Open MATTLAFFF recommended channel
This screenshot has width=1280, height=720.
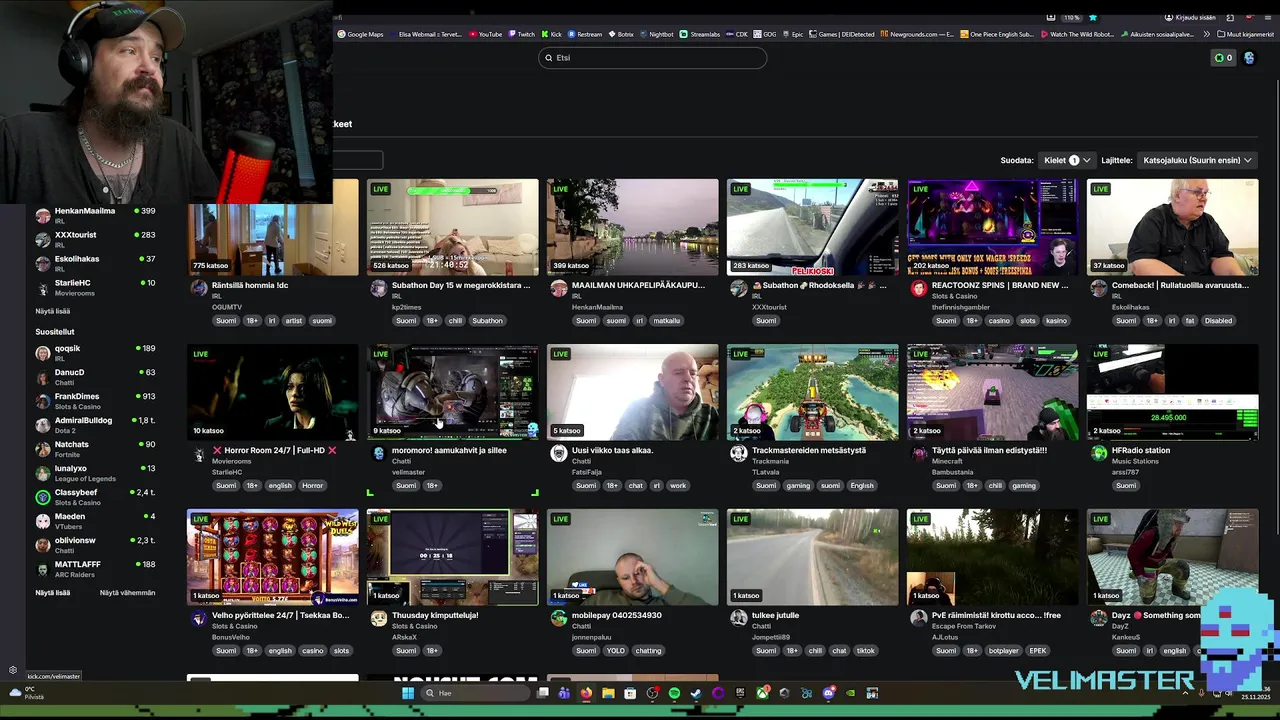pyautogui.click(x=96, y=568)
